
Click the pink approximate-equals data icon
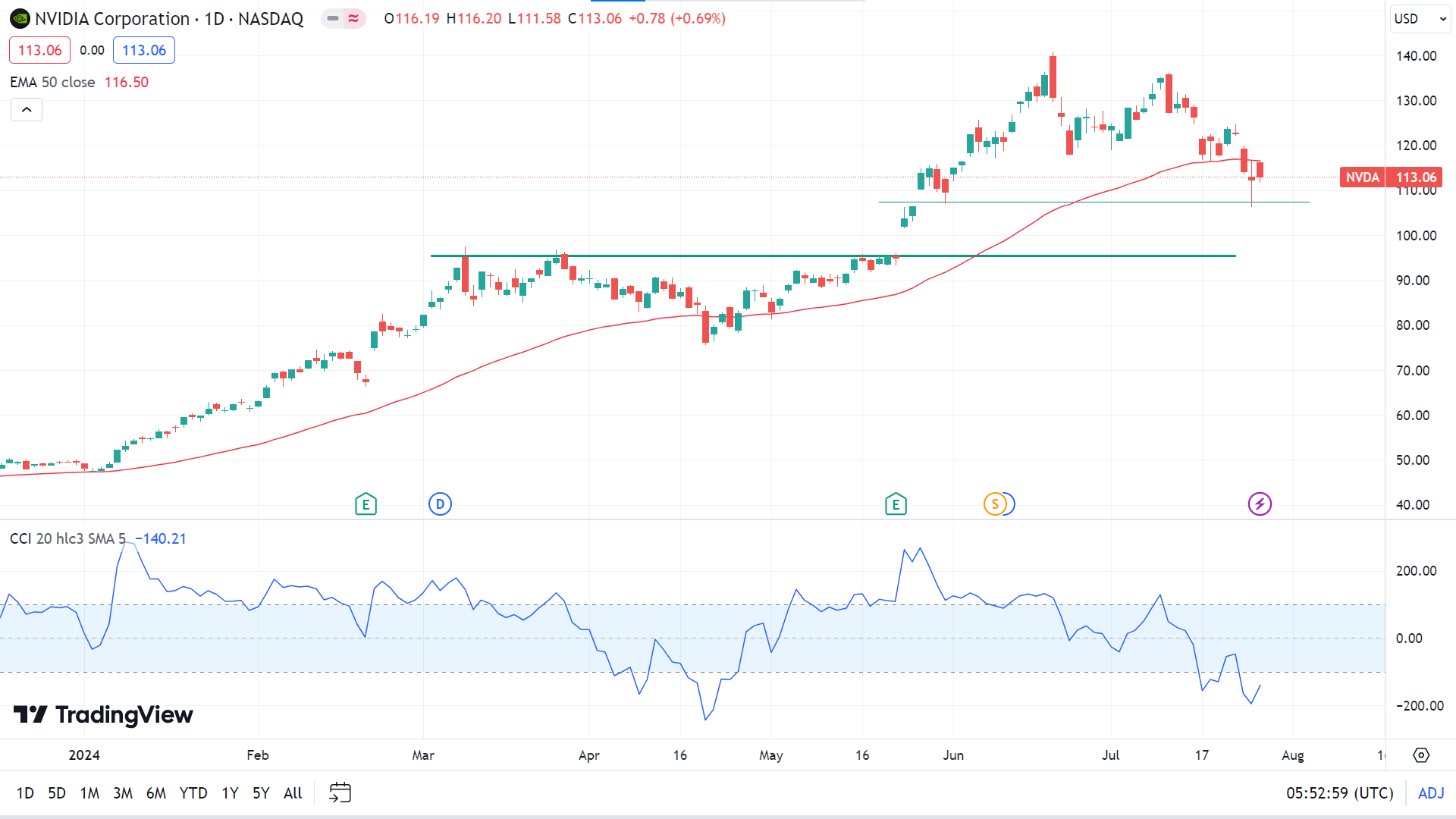click(x=354, y=18)
